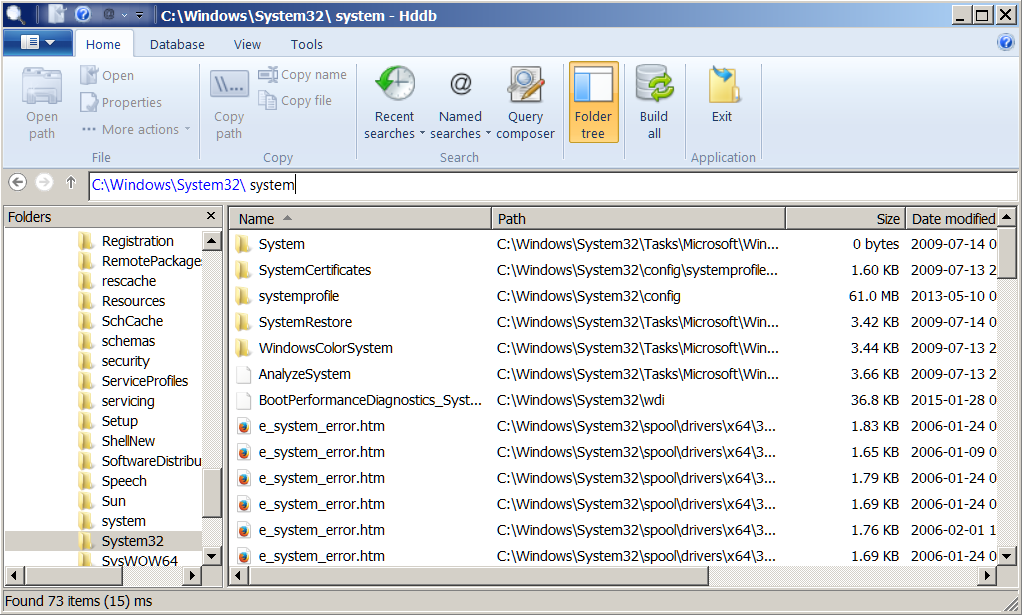Select the BootPerformanceDiagnostics_Syst... file
The height and width of the screenshot is (615, 1022).
pos(613,400)
